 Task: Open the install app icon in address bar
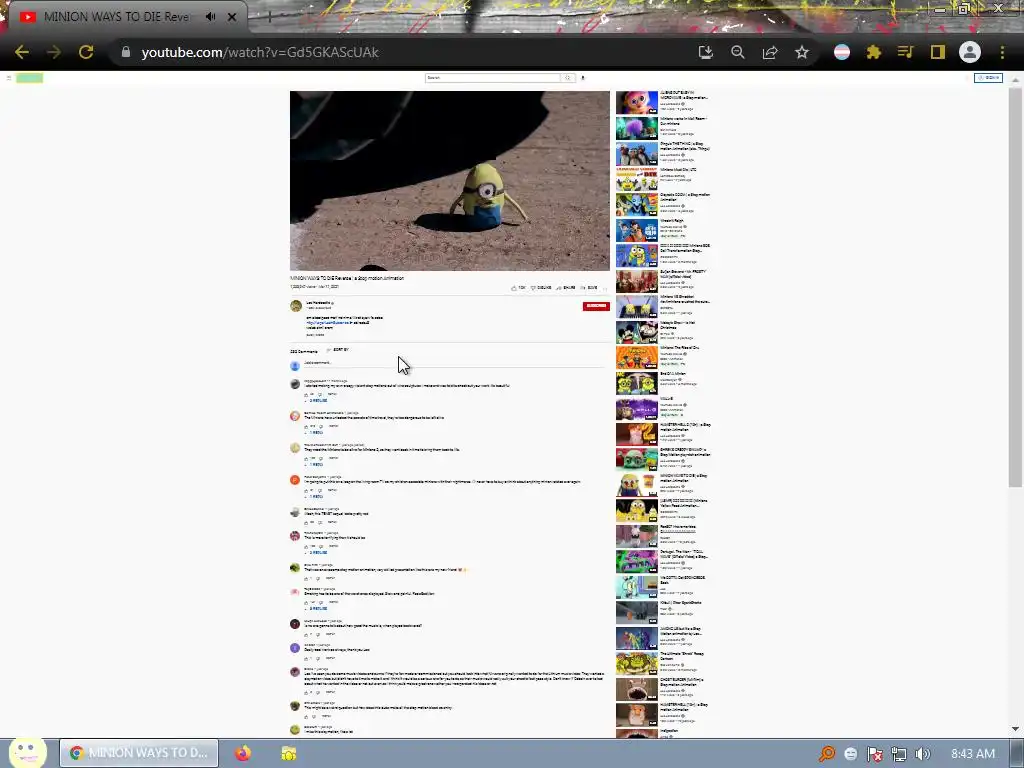[705, 52]
